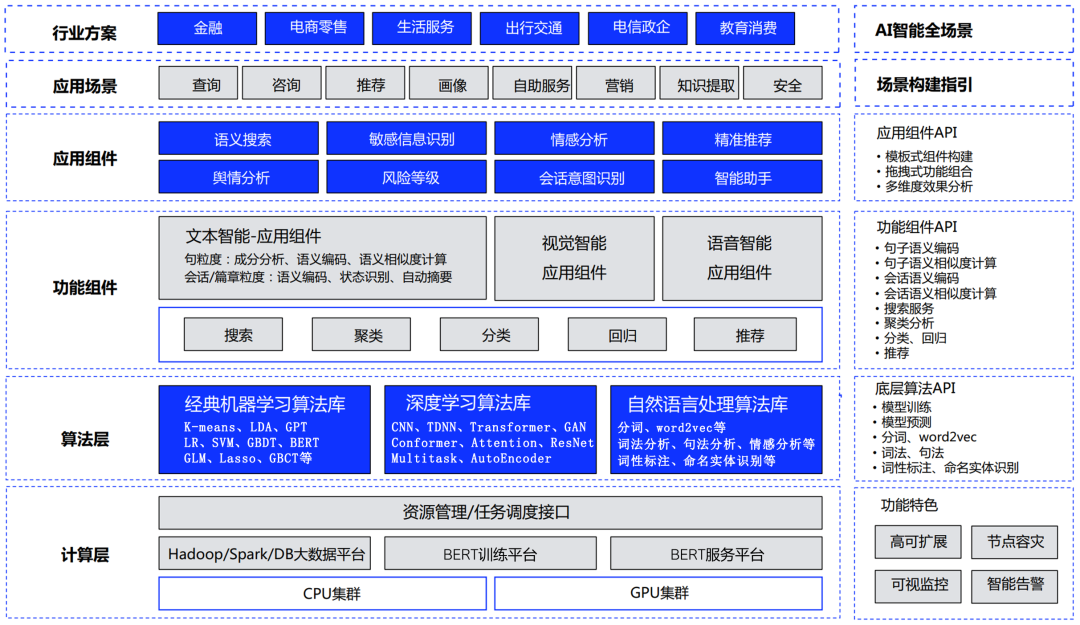Image resolution: width=1080 pixels, height=625 pixels.
Task: Select the 教育消费 box
Action: pyautogui.click(x=745, y=28)
